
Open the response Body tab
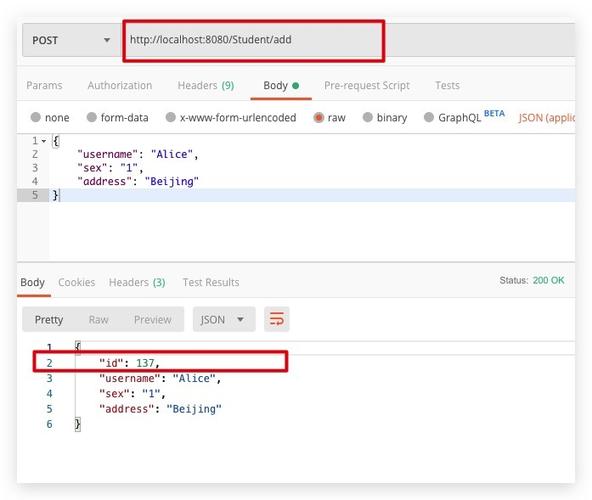(x=32, y=282)
